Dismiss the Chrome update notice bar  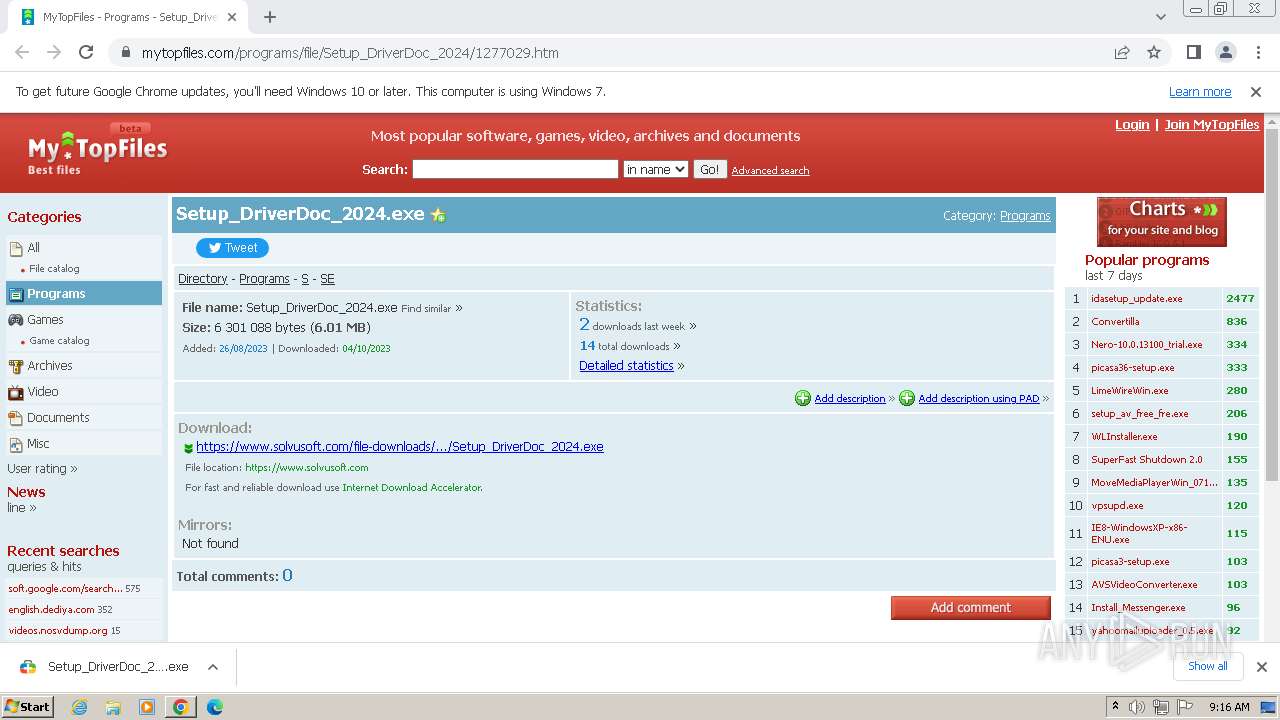[1256, 92]
